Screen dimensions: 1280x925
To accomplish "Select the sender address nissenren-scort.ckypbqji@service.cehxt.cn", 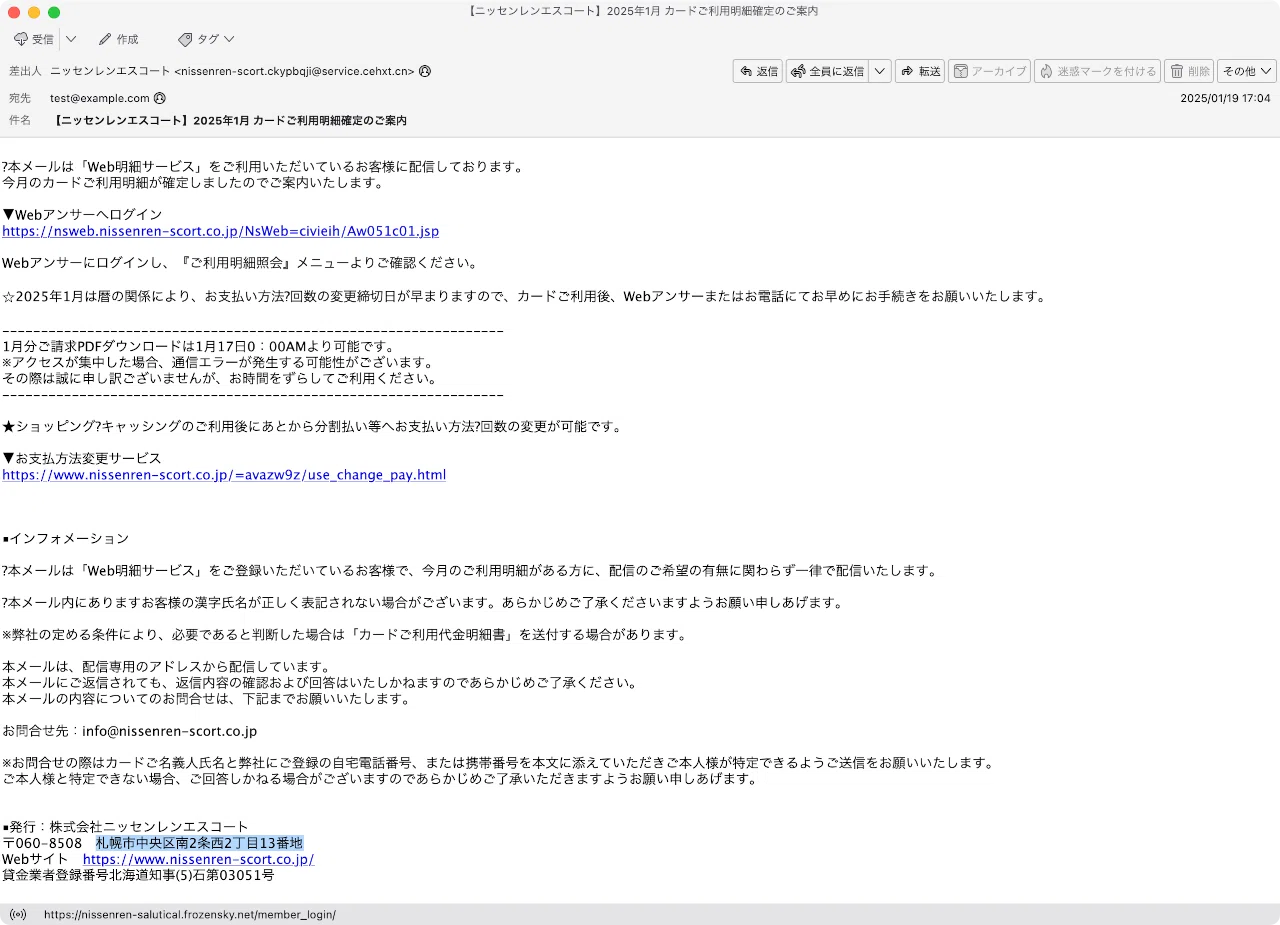I will pyautogui.click(x=294, y=71).
